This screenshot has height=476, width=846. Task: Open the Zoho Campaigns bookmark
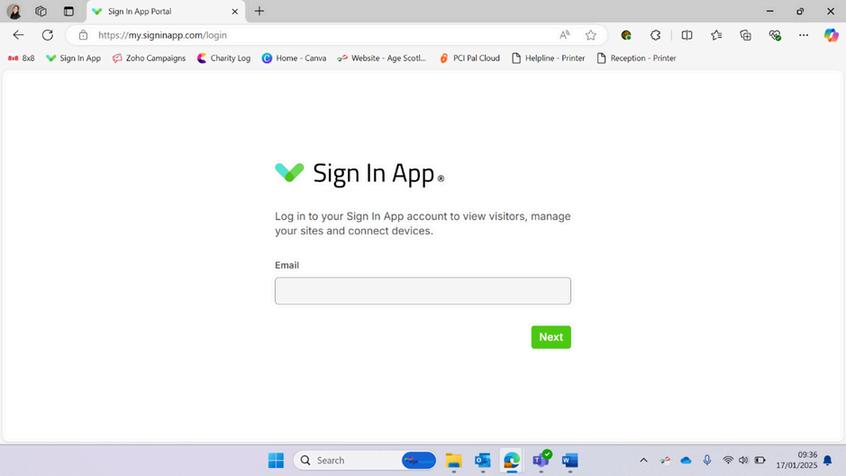(149, 58)
